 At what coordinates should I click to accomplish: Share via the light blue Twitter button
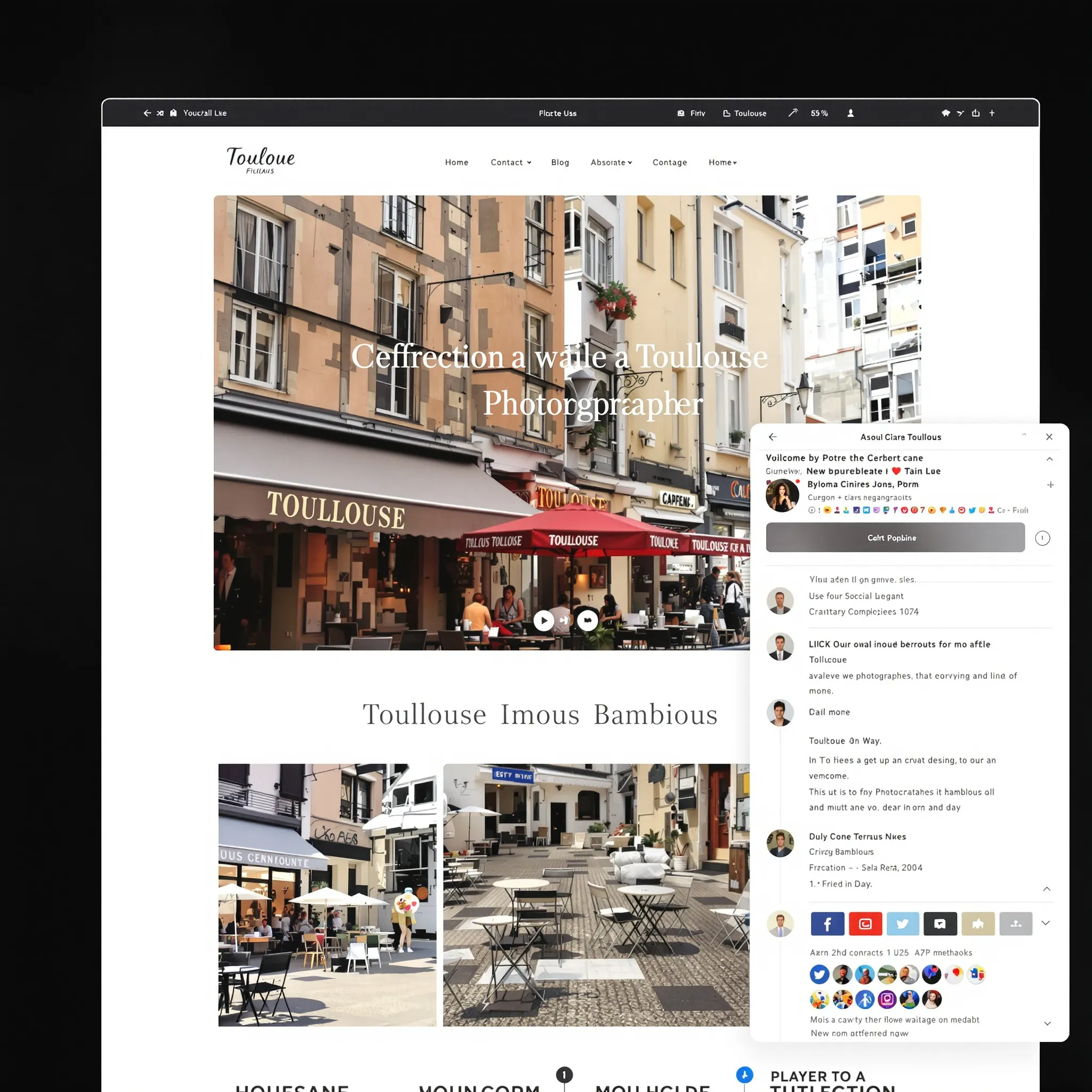[x=903, y=924]
